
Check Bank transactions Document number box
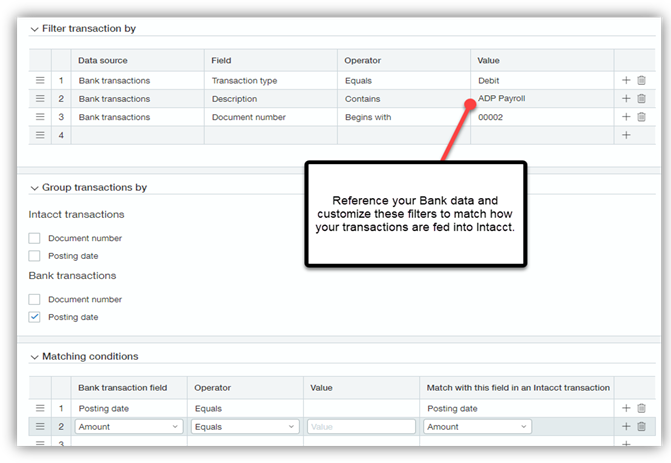[x=34, y=299]
